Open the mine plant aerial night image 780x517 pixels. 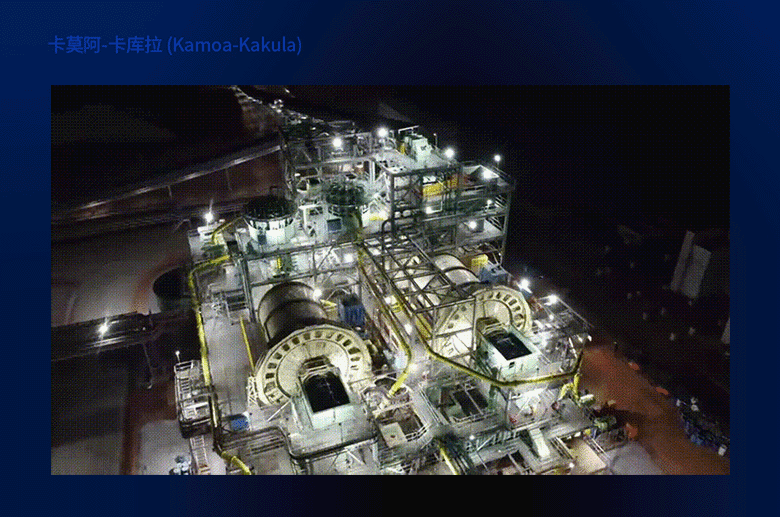390,280
